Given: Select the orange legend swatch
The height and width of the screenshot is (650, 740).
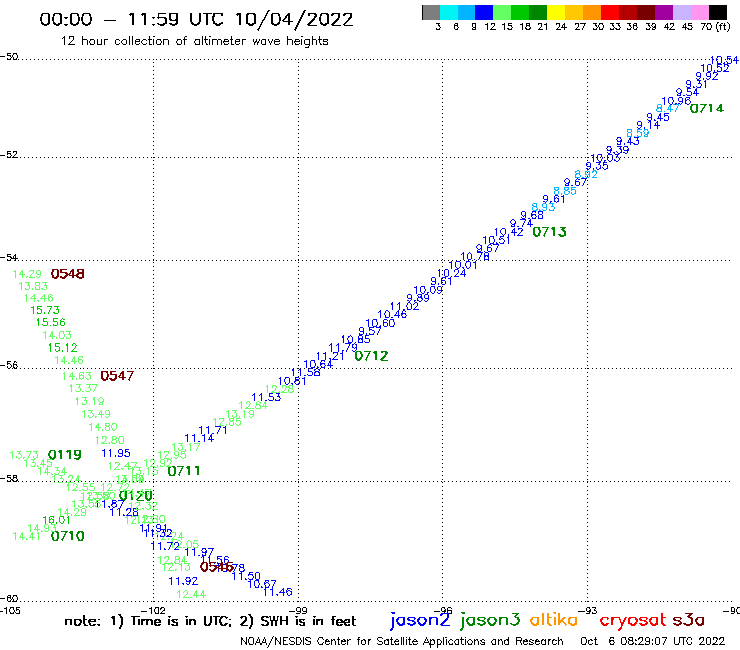Looking at the screenshot, I should coord(592,12).
